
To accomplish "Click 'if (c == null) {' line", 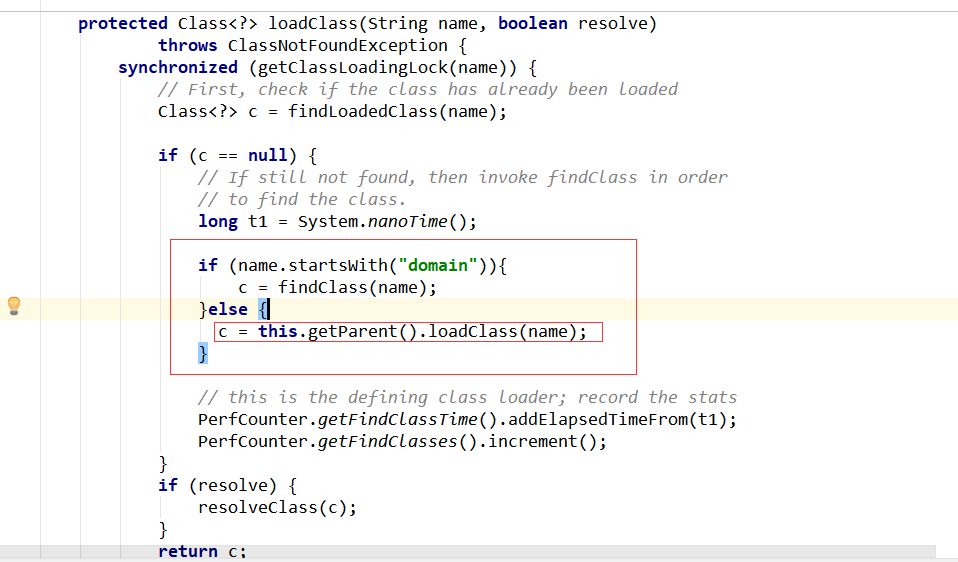I will click(237, 156).
